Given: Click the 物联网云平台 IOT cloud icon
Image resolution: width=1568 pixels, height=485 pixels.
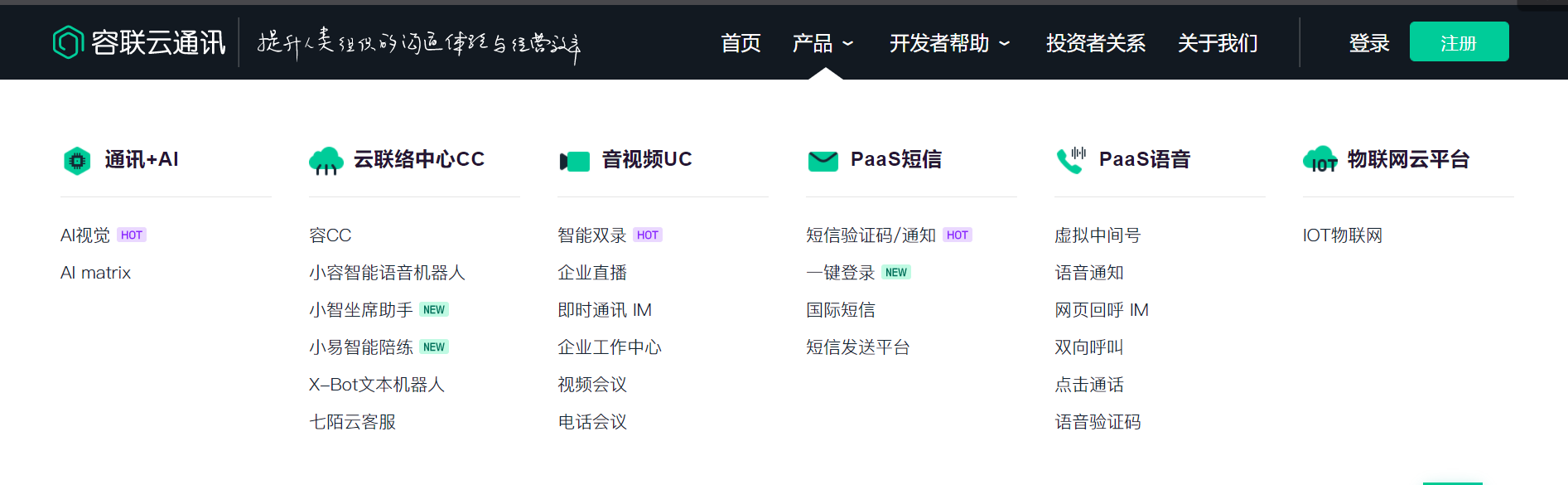Looking at the screenshot, I should [x=1320, y=160].
